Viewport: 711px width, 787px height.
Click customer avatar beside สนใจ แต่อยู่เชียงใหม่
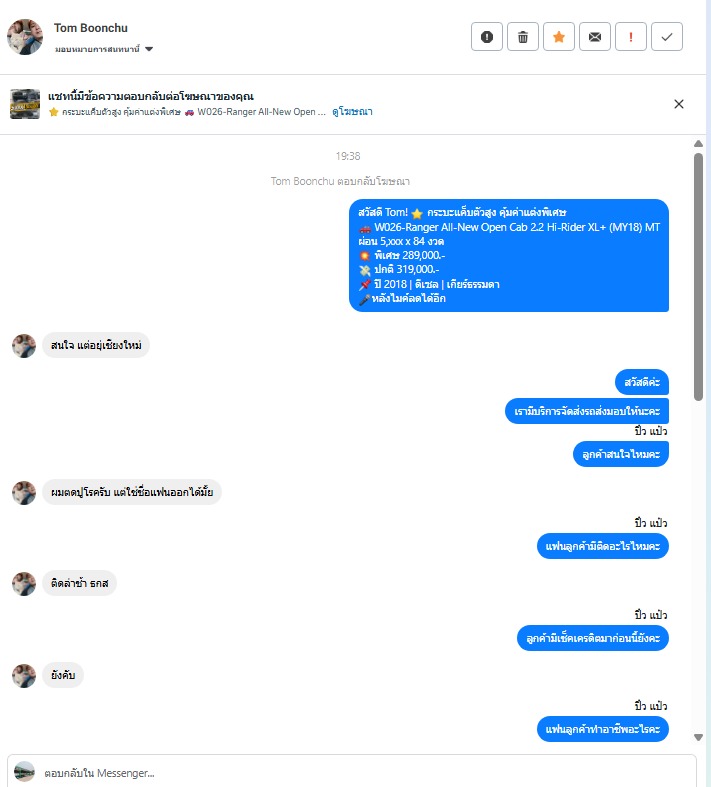coord(24,346)
